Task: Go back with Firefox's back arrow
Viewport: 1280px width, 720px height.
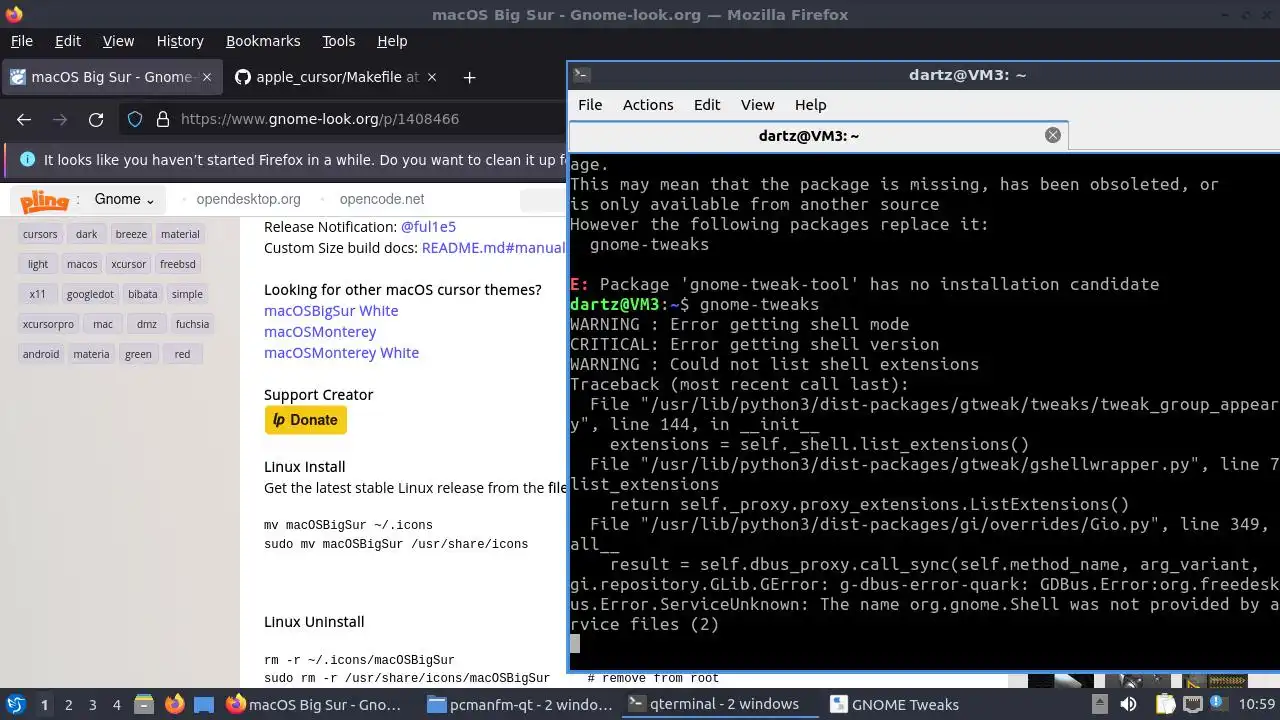Action: tap(24, 119)
